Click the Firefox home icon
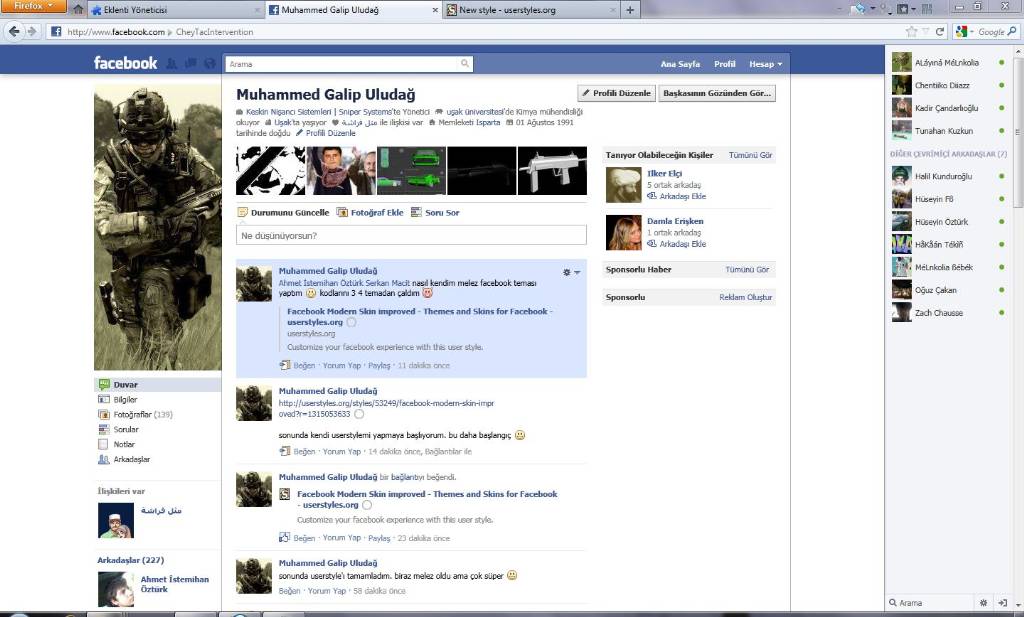The image size is (1024, 617). [78, 10]
